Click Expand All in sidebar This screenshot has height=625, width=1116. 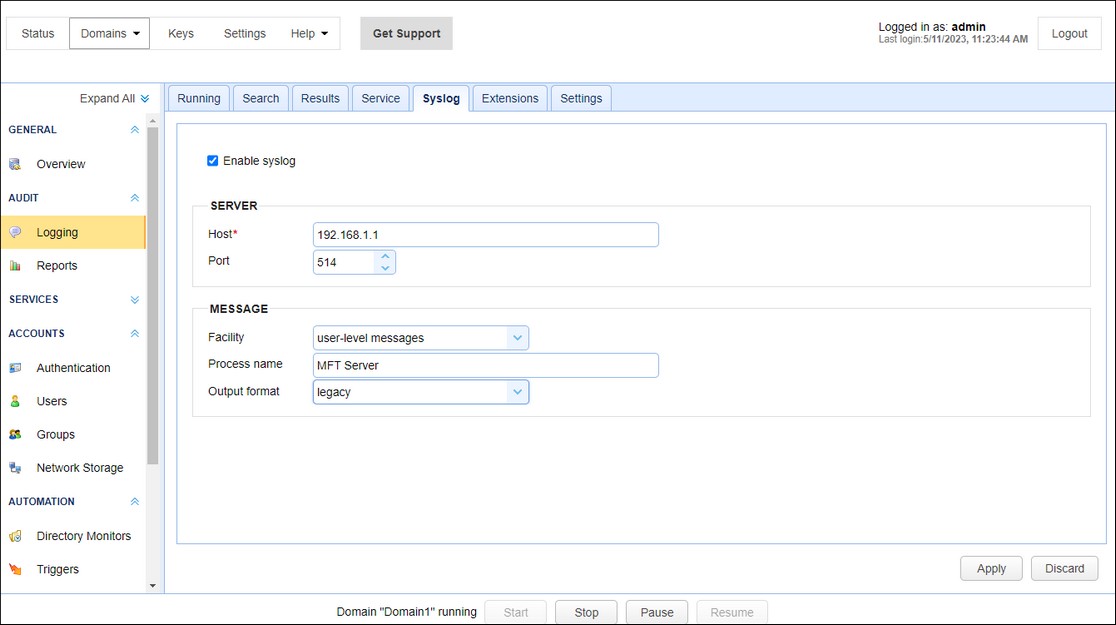click(115, 98)
